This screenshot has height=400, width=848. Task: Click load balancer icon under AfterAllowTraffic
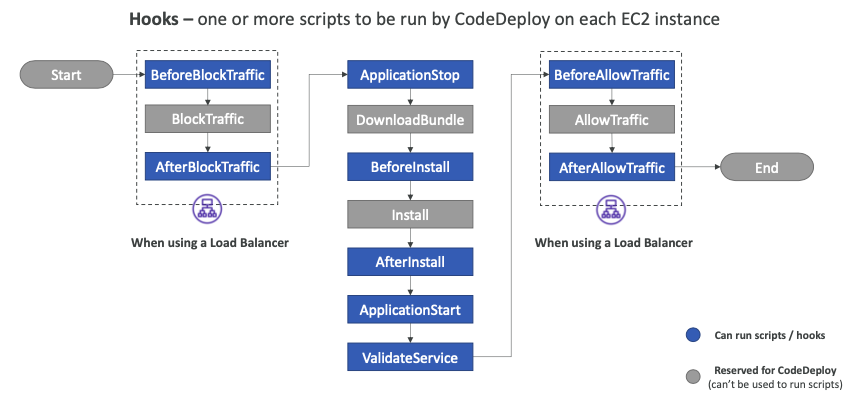611,209
